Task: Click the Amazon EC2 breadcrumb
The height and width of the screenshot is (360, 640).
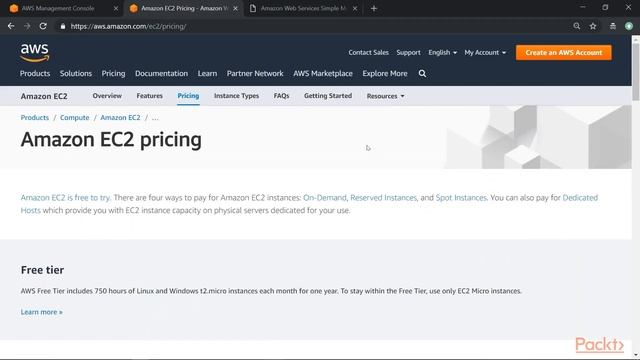Action: pos(120,118)
